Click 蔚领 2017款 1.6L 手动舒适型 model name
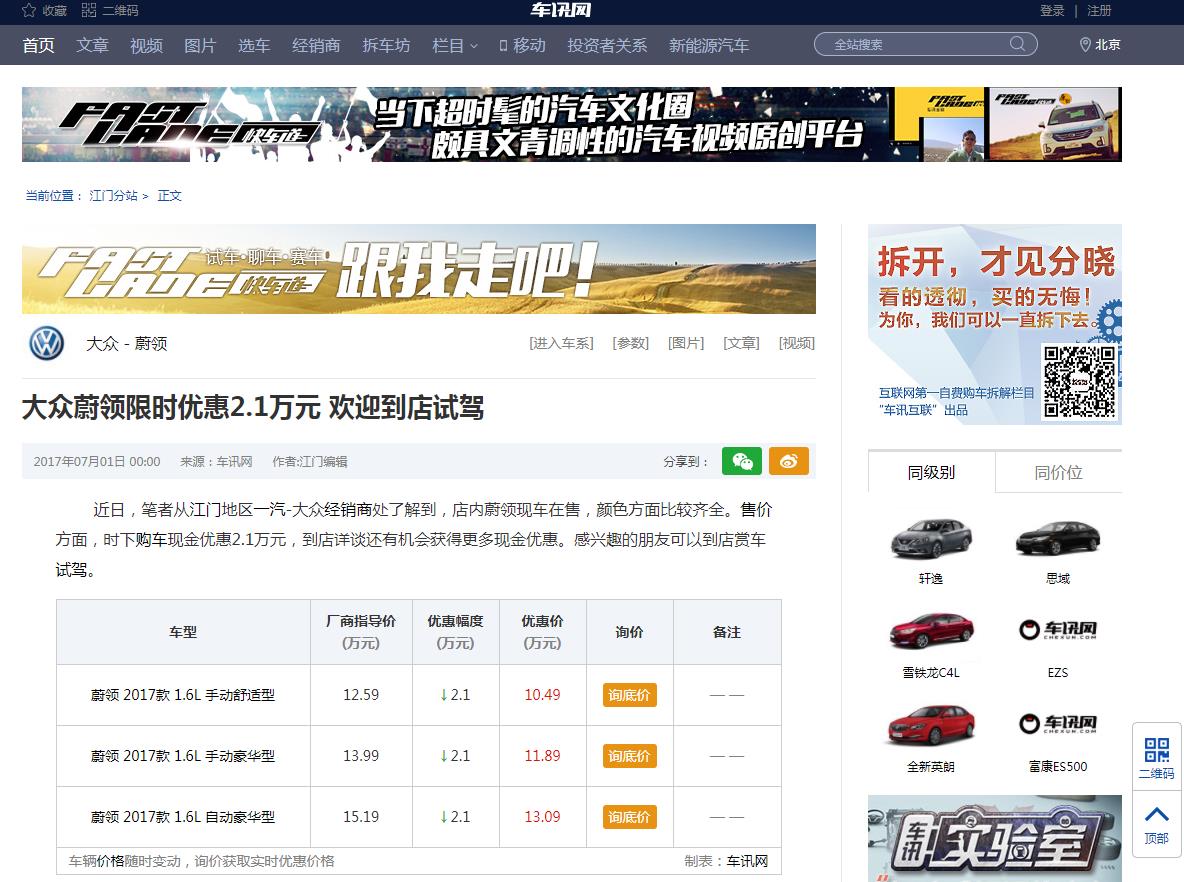 183,695
